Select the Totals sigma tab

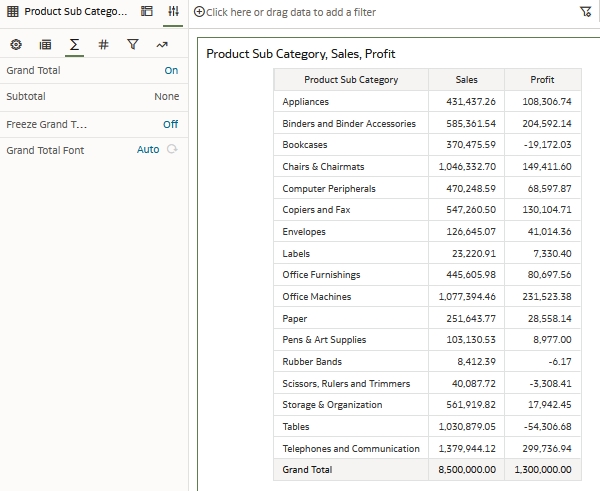click(x=74, y=44)
